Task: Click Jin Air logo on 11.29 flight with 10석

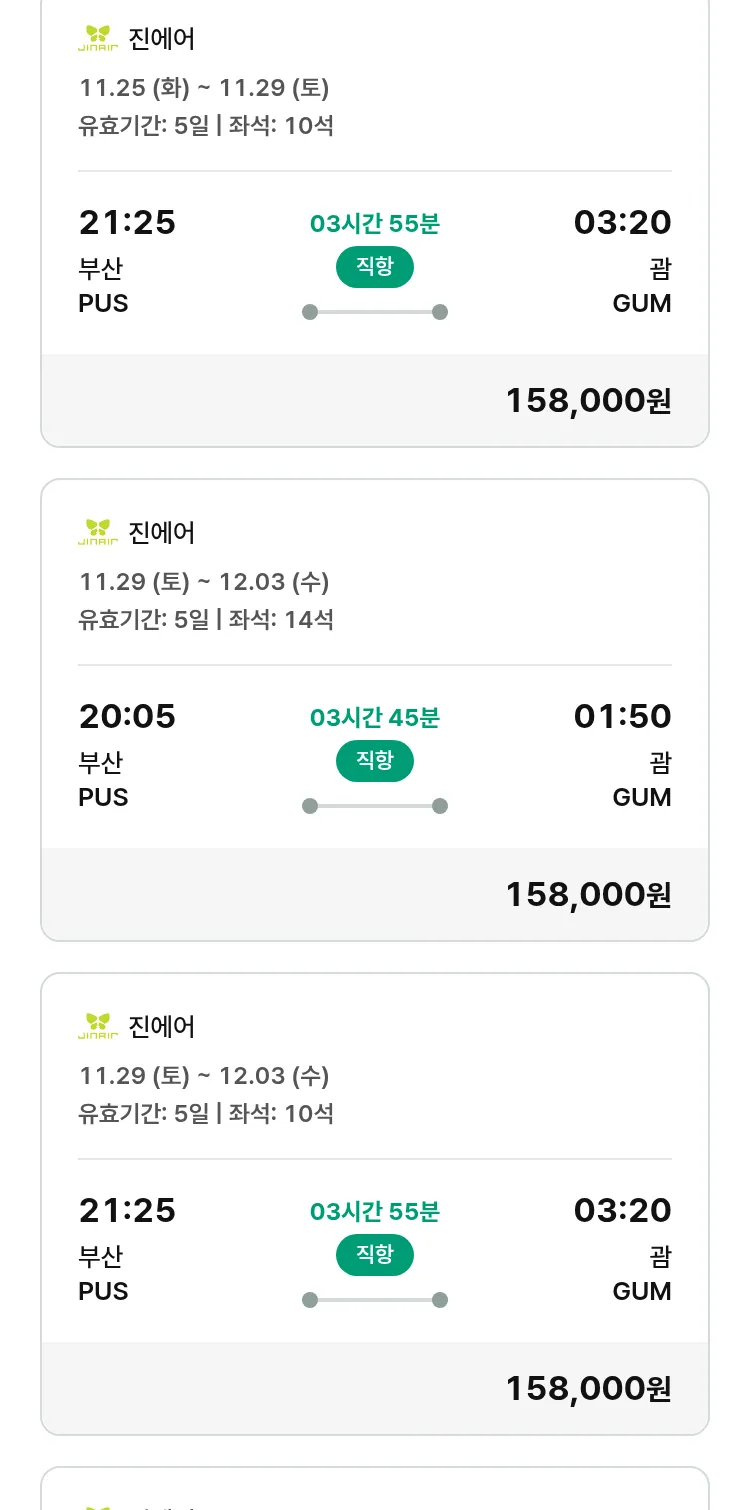Action: pos(98,1026)
